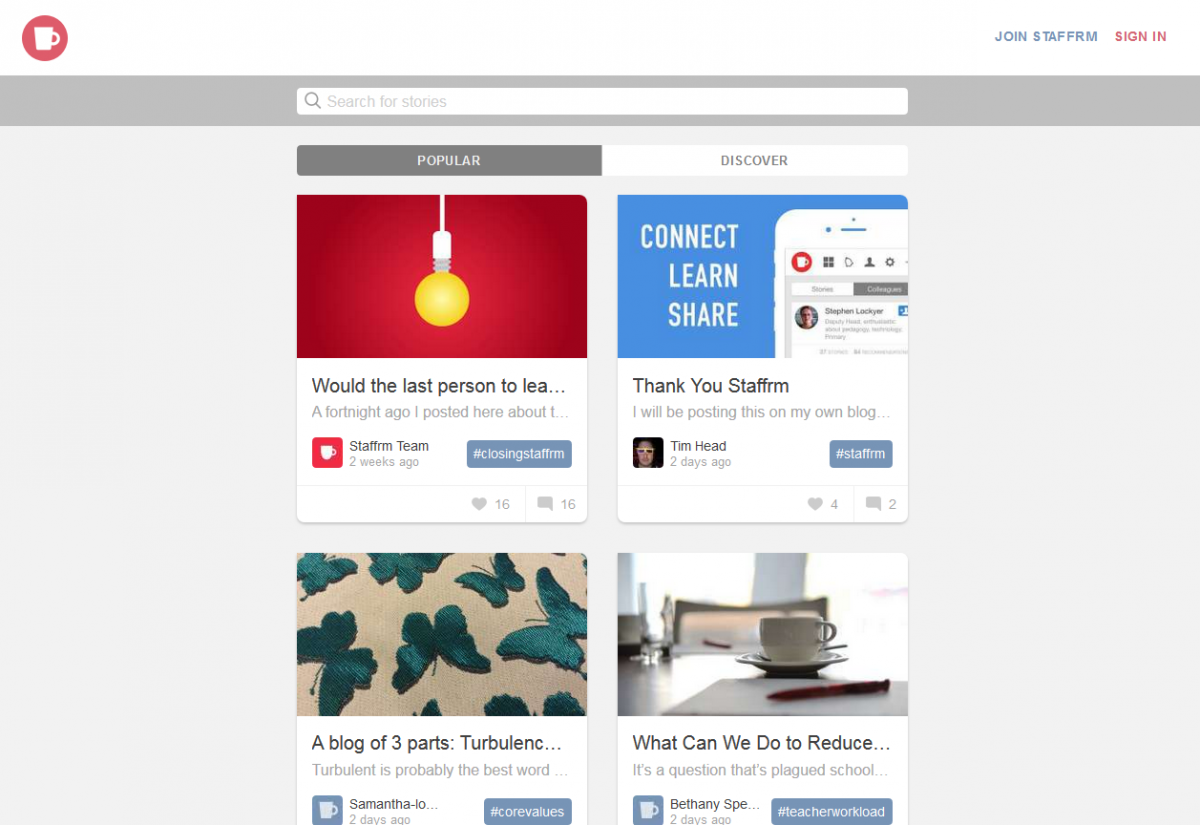1200x825 pixels.
Task: Click the Sign In link
Action: pyautogui.click(x=1141, y=36)
